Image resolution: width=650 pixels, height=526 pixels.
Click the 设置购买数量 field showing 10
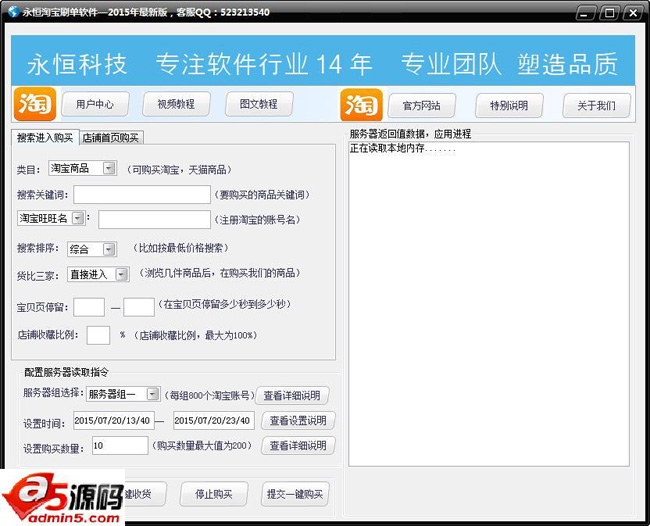click(120, 446)
